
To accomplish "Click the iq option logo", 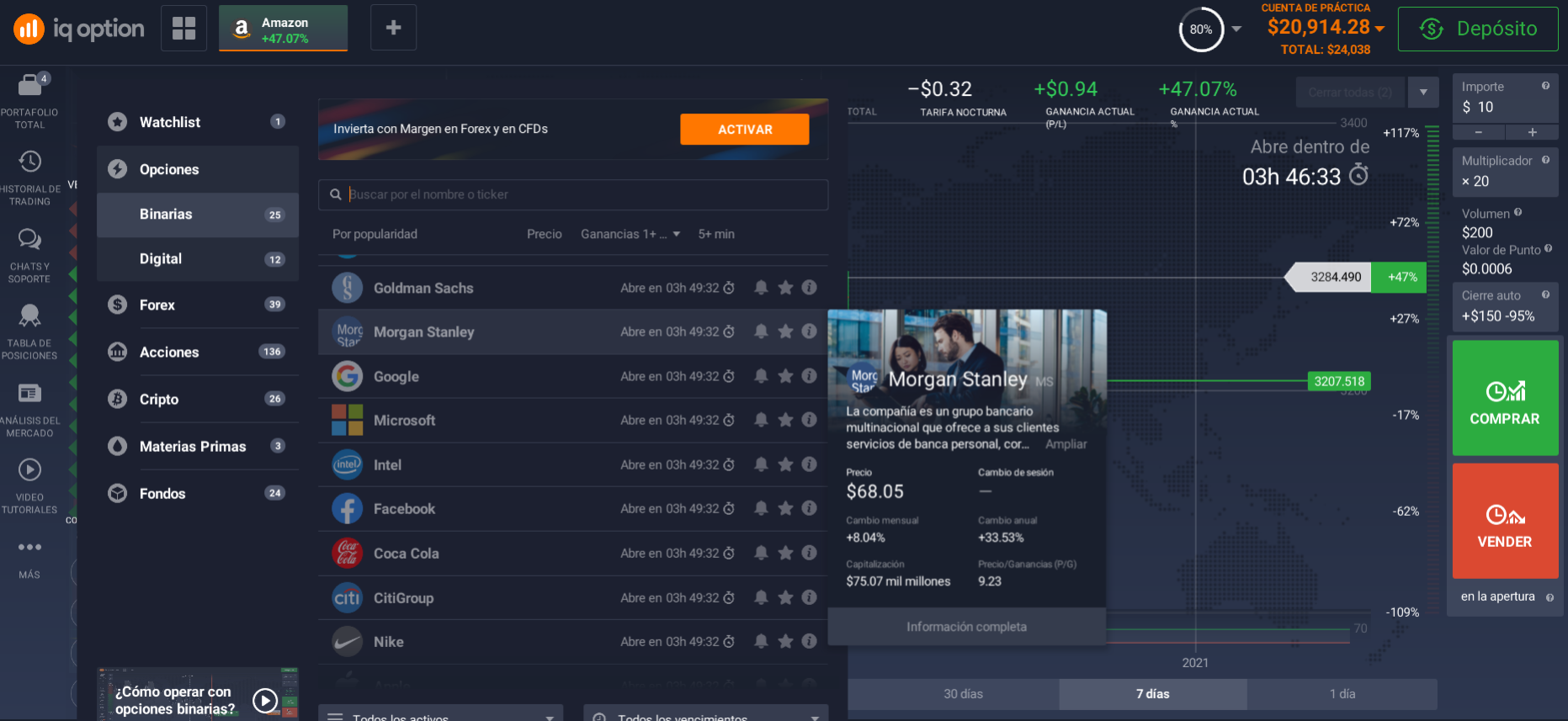I will coord(79,29).
